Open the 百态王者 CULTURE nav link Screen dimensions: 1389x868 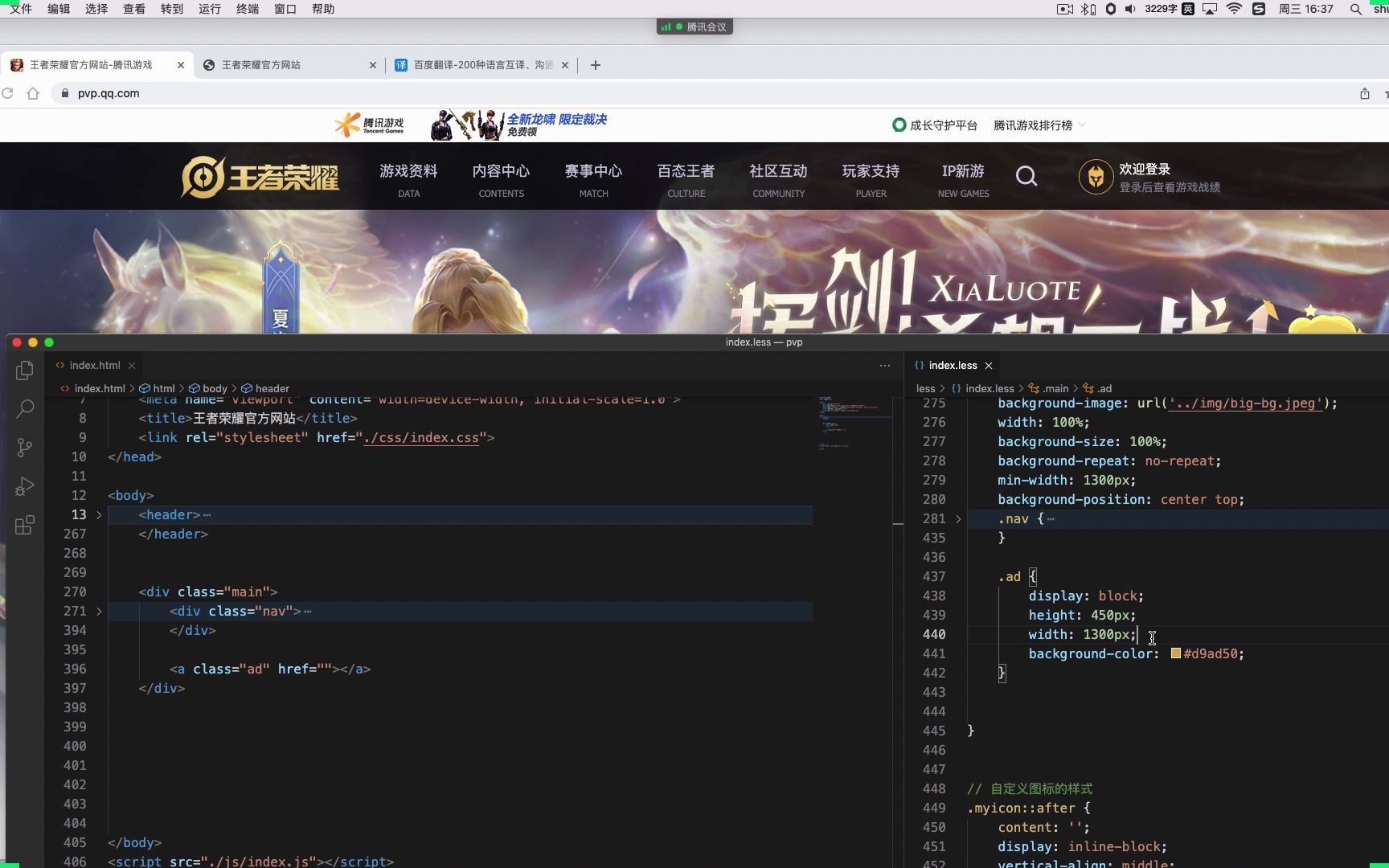686,181
